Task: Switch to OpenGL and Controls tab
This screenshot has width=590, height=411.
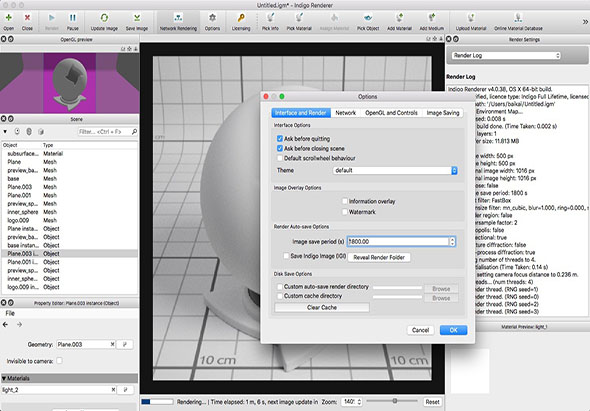Action: (x=391, y=113)
